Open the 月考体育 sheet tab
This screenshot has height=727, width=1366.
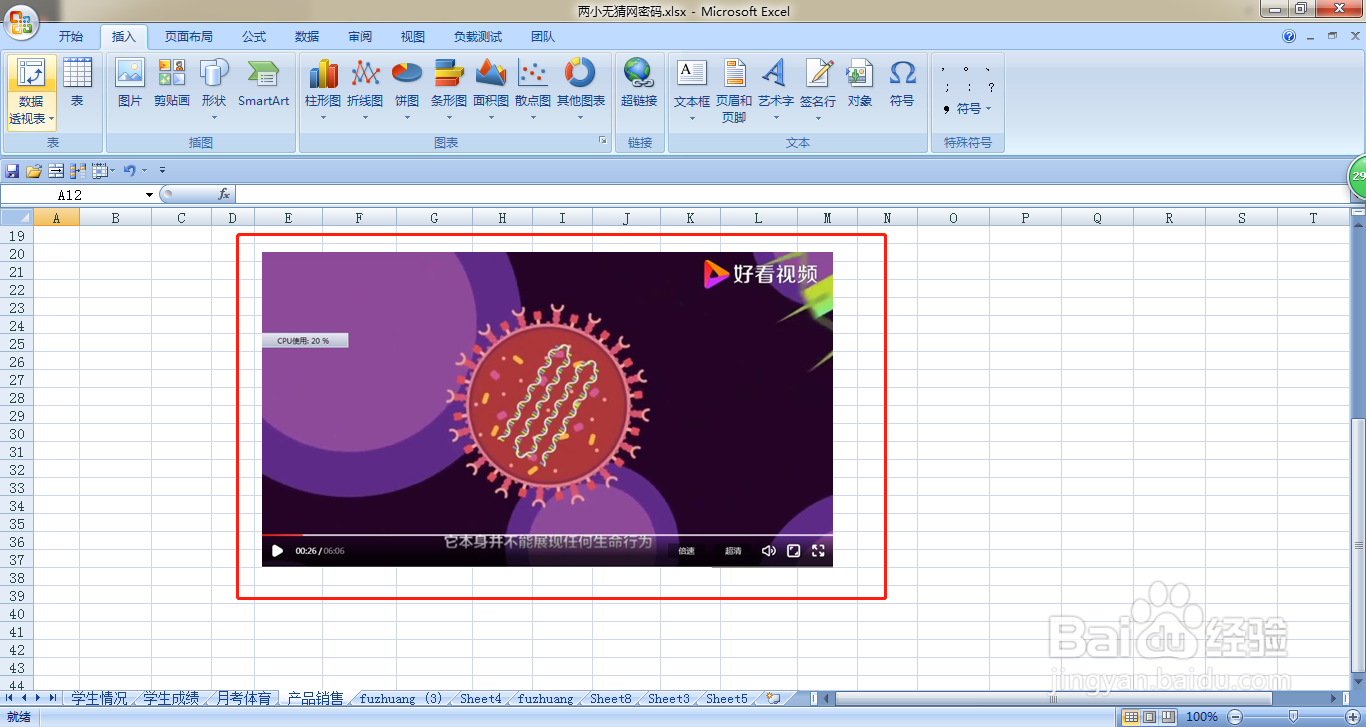[243, 698]
